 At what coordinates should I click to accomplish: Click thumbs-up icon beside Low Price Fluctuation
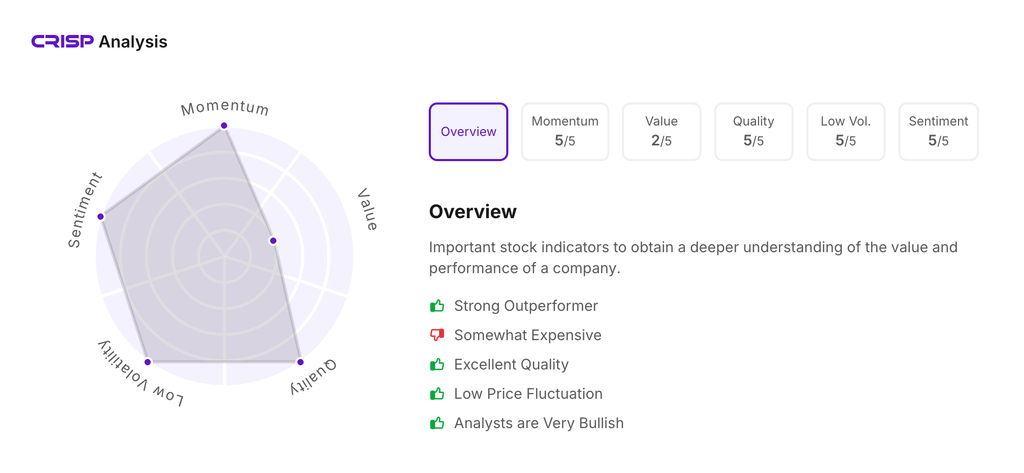pyautogui.click(x=437, y=394)
